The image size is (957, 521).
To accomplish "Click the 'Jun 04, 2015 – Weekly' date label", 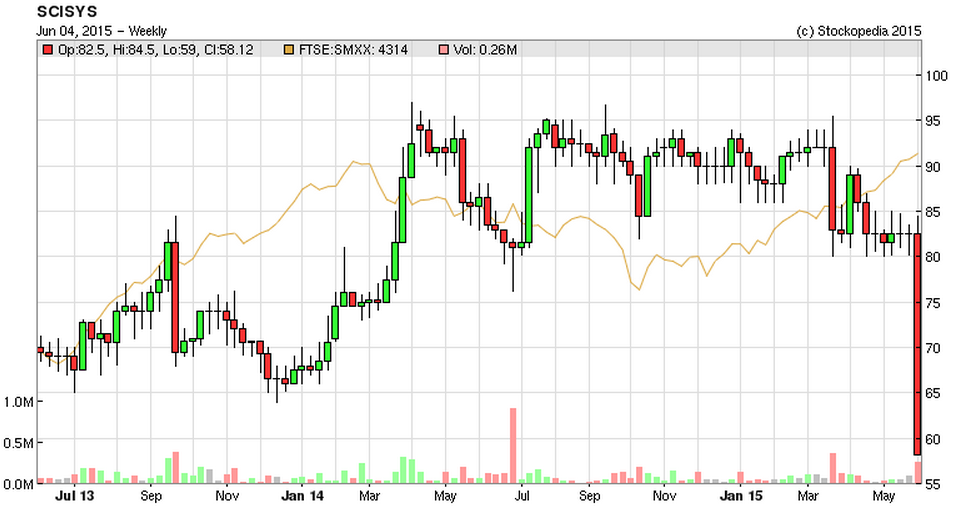I will click(x=101, y=31).
